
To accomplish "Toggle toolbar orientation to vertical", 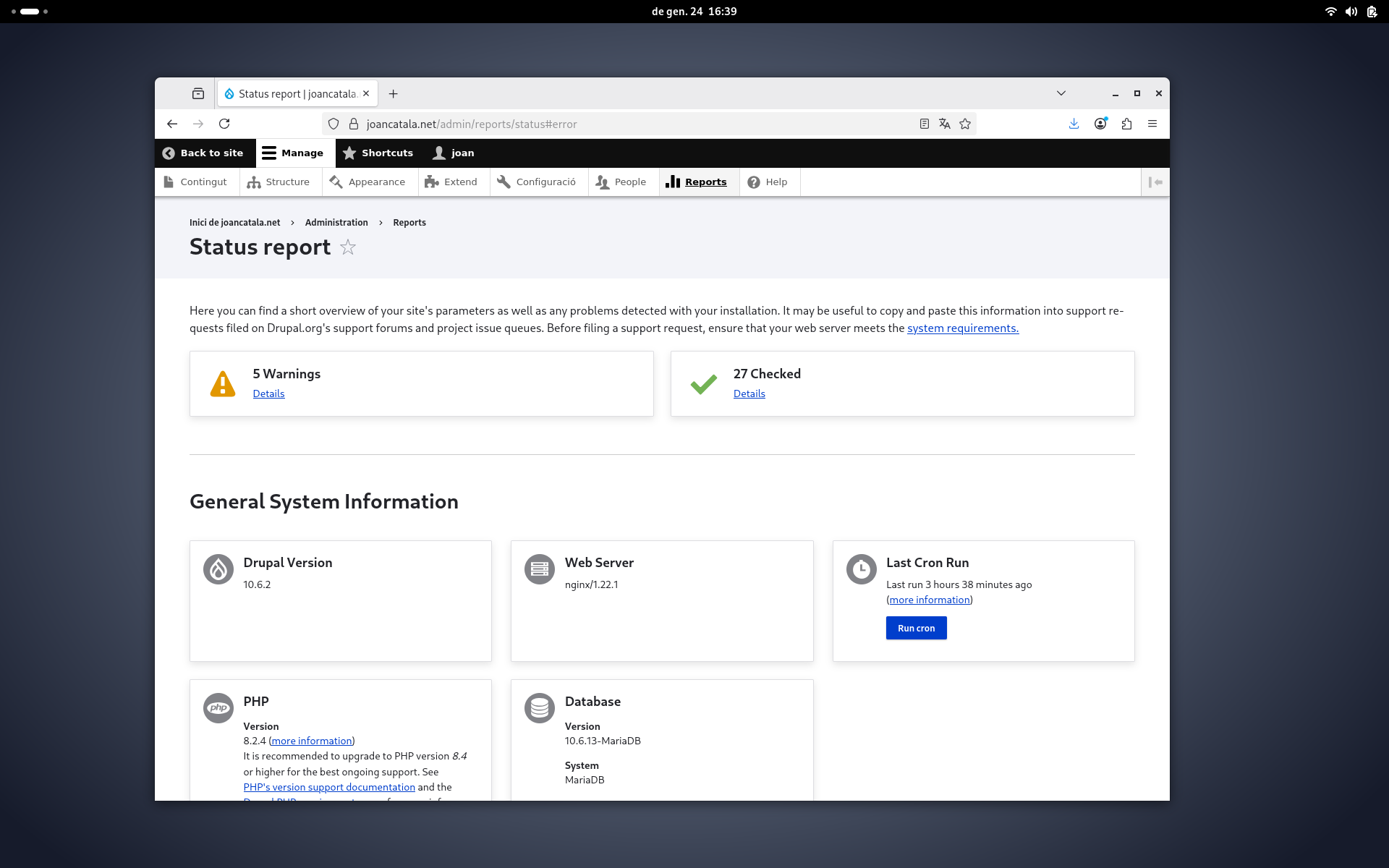I will point(1155,182).
